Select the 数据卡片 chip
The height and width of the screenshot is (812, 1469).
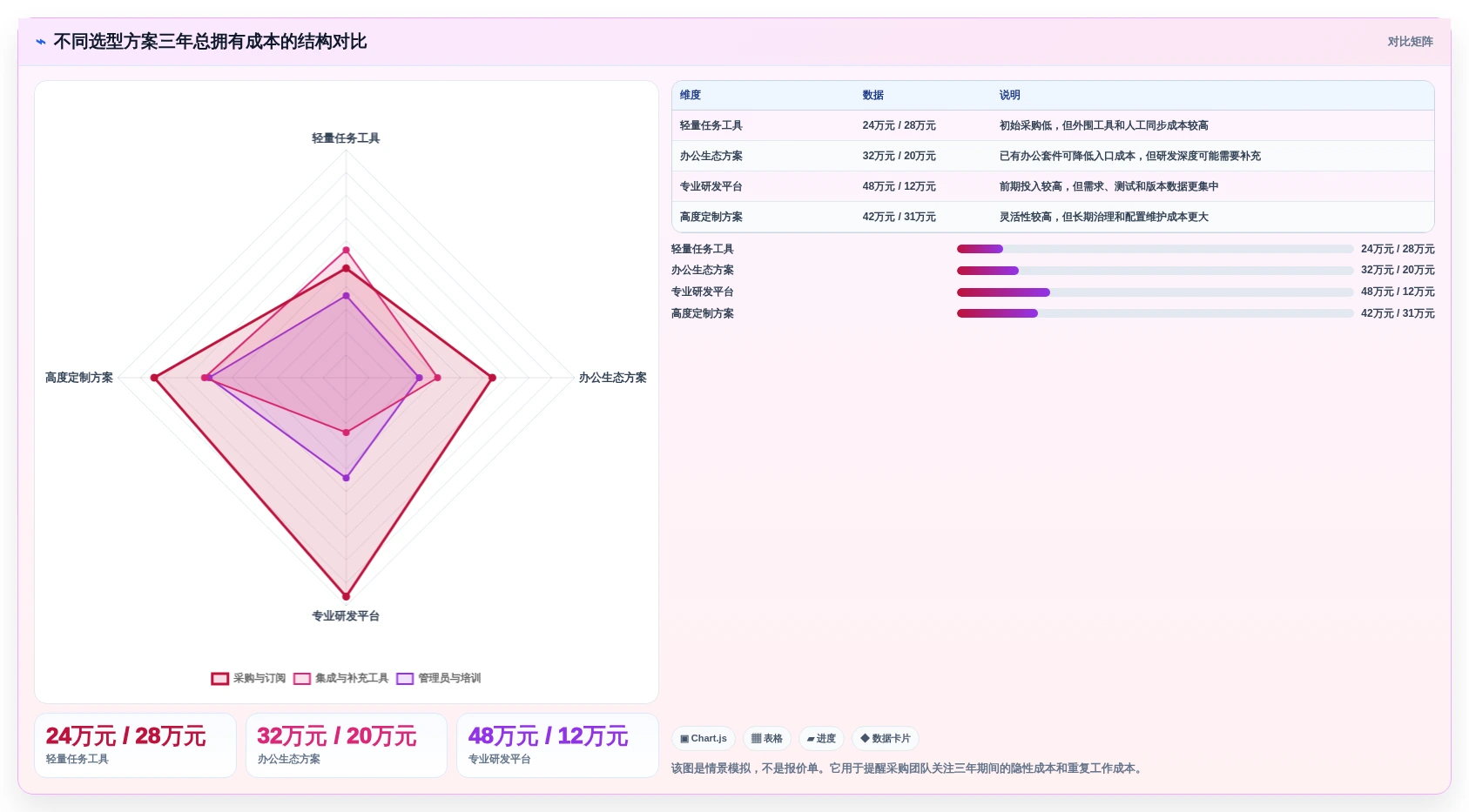886,739
